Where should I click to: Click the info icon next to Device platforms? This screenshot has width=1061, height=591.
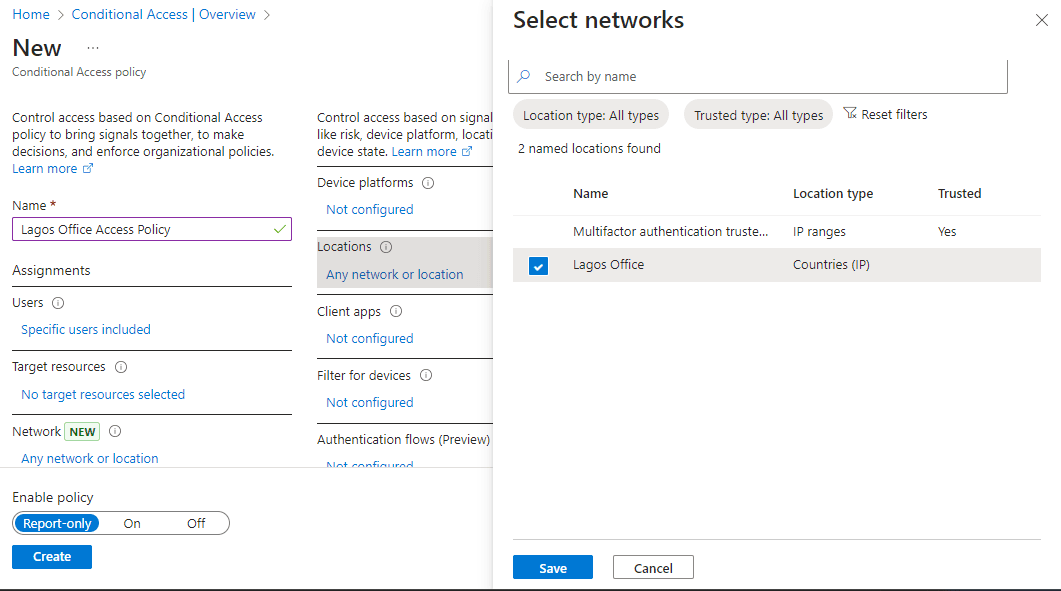pos(428,183)
